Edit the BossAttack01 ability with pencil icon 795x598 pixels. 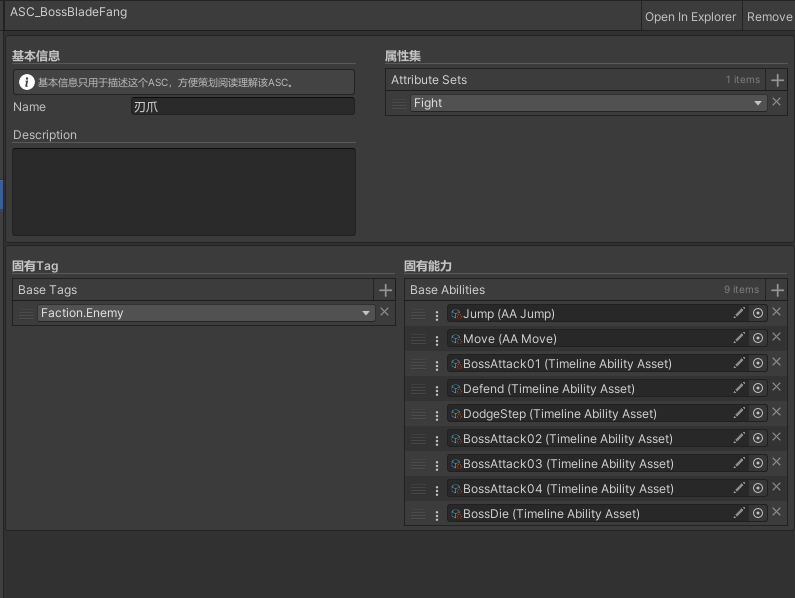pyautogui.click(x=739, y=363)
